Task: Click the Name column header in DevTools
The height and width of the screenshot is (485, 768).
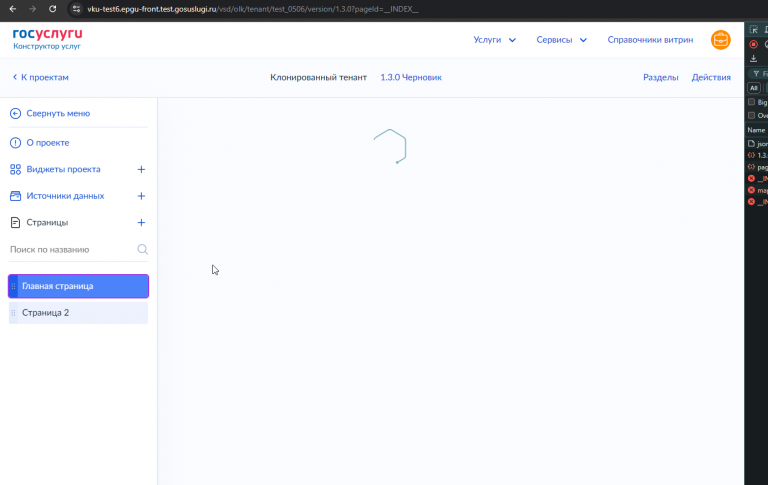Action: pyautogui.click(x=756, y=130)
